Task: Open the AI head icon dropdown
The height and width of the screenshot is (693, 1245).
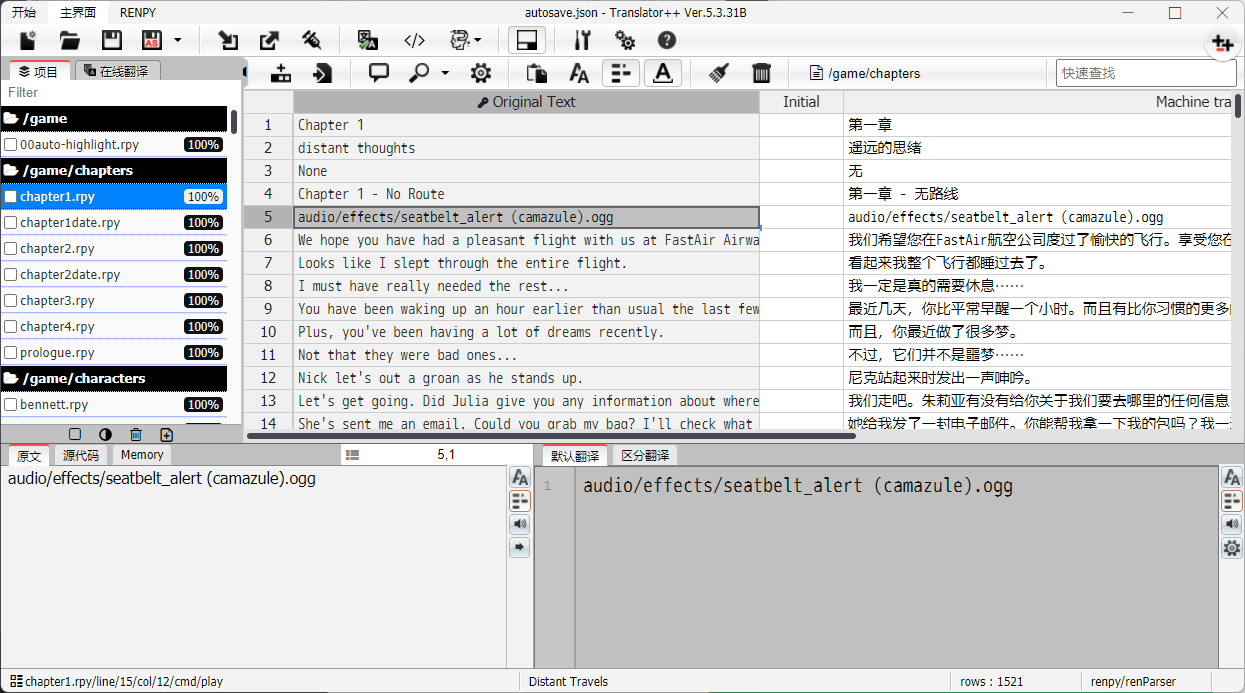Action: [x=466, y=40]
